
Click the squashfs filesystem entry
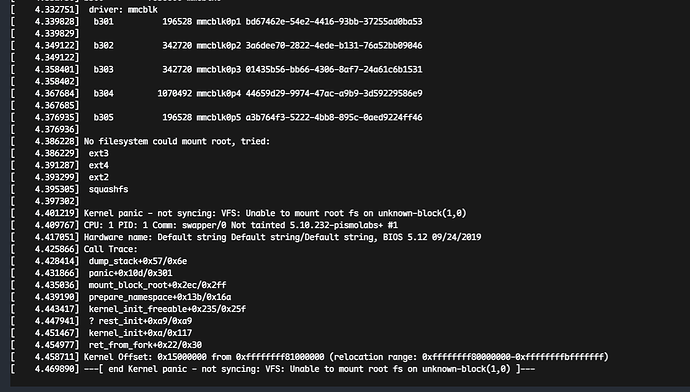click(108, 189)
